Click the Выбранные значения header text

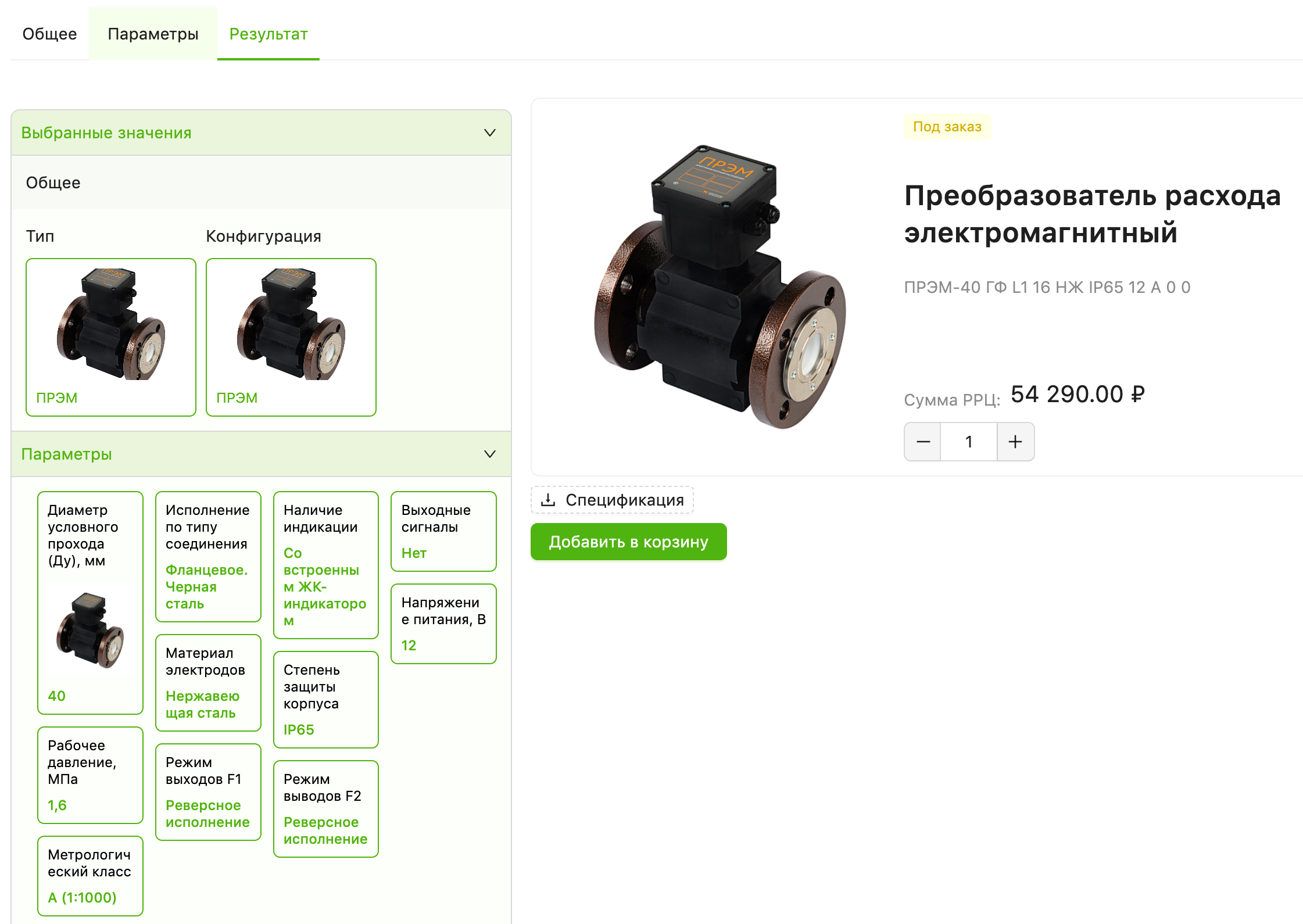click(x=106, y=132)
